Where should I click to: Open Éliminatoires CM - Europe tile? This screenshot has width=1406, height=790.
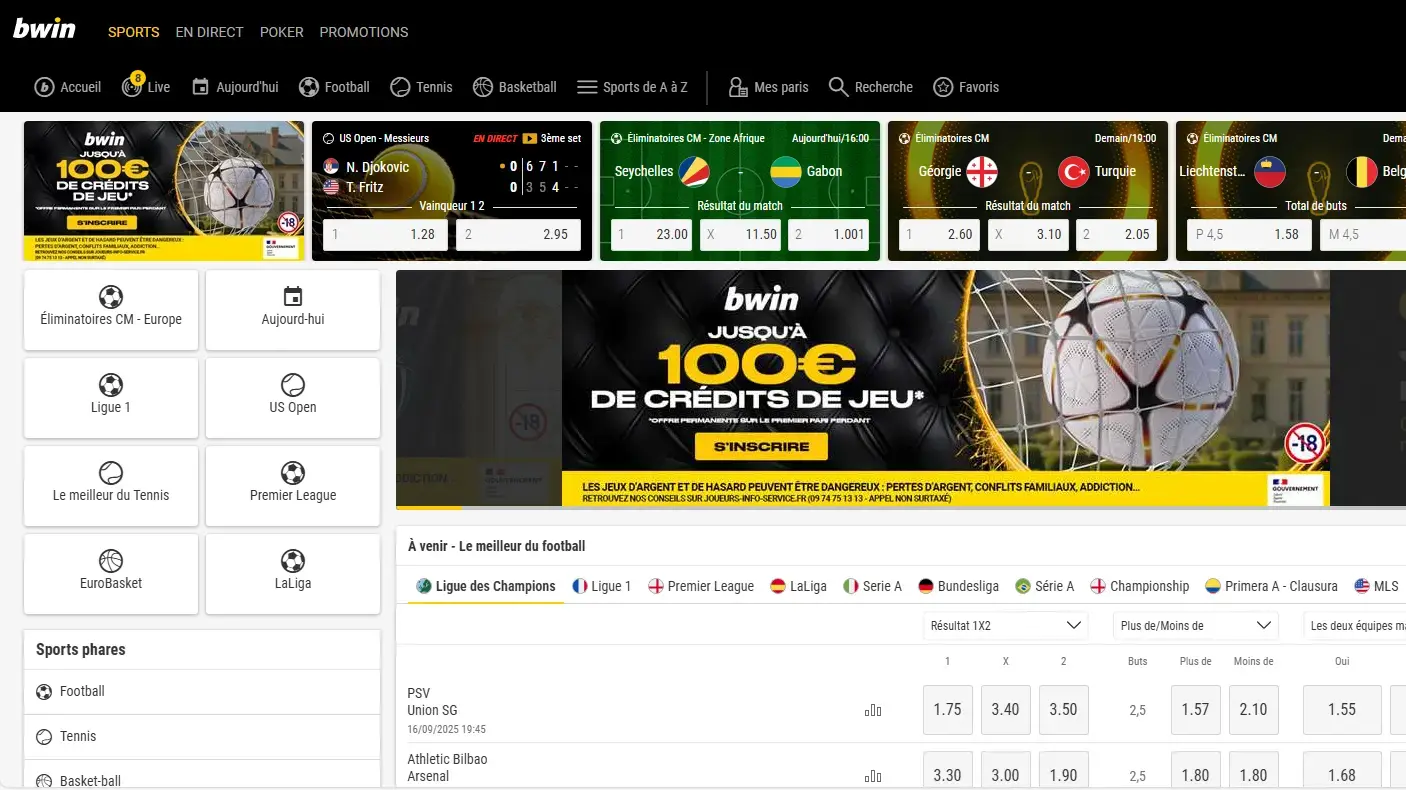111,310
